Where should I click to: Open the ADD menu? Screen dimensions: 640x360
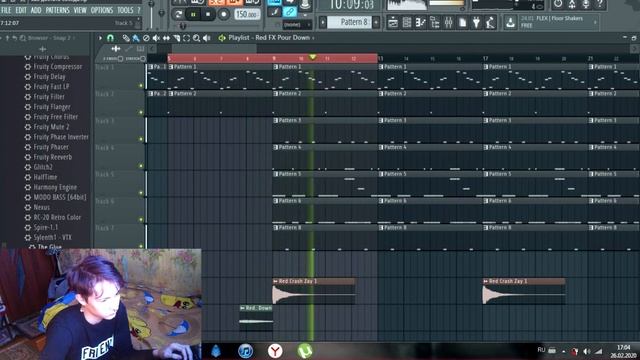click(36, 10)
